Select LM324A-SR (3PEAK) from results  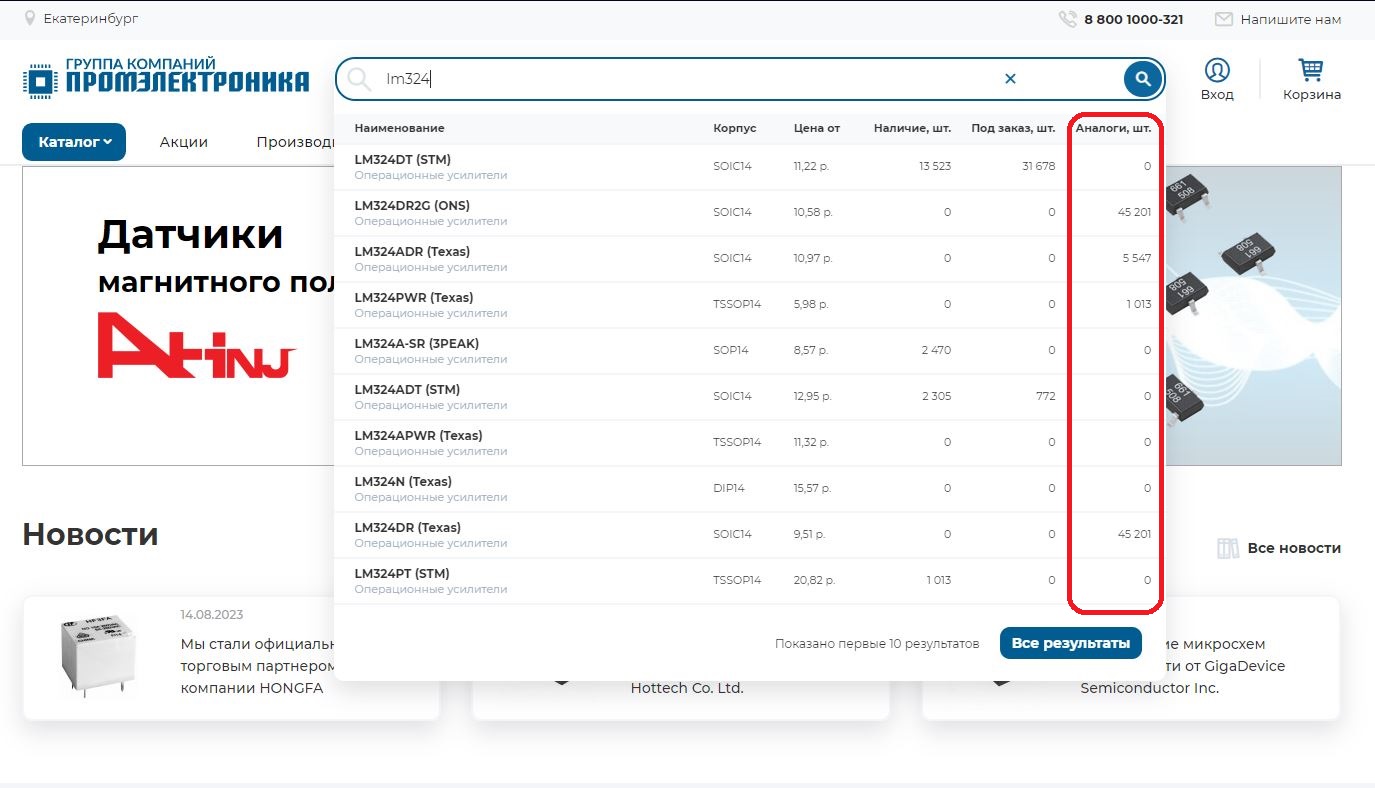(x=416, y=344)
